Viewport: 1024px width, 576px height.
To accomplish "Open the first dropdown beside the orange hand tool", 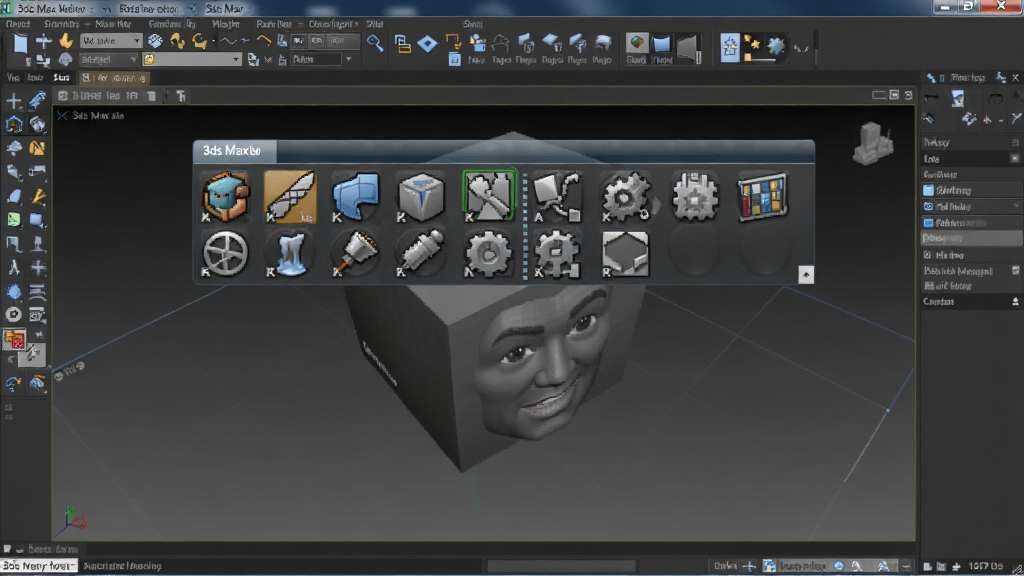I will 110,41.
